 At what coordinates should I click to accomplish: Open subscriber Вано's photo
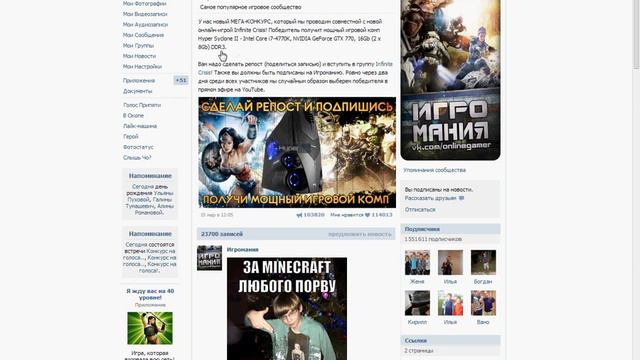(483, 303)
